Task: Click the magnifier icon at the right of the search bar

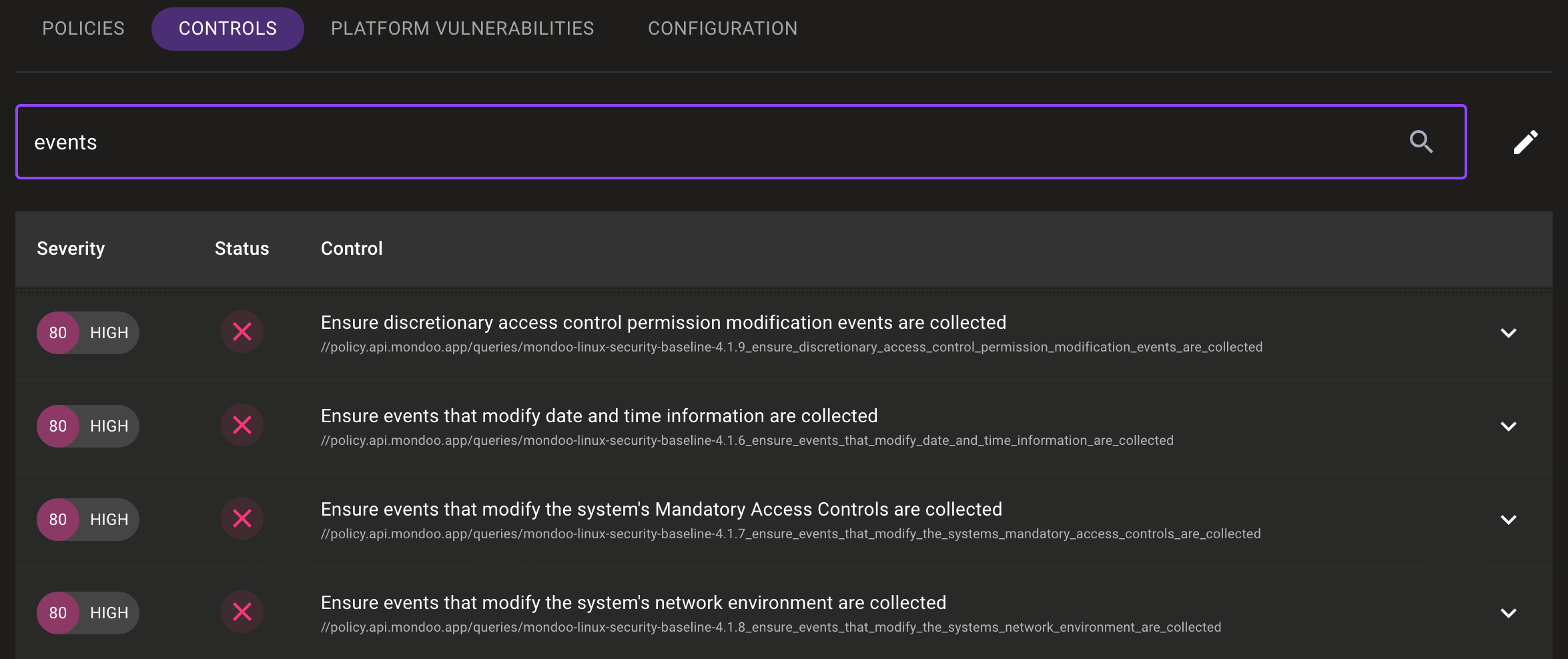Action: coord(1422,141)
